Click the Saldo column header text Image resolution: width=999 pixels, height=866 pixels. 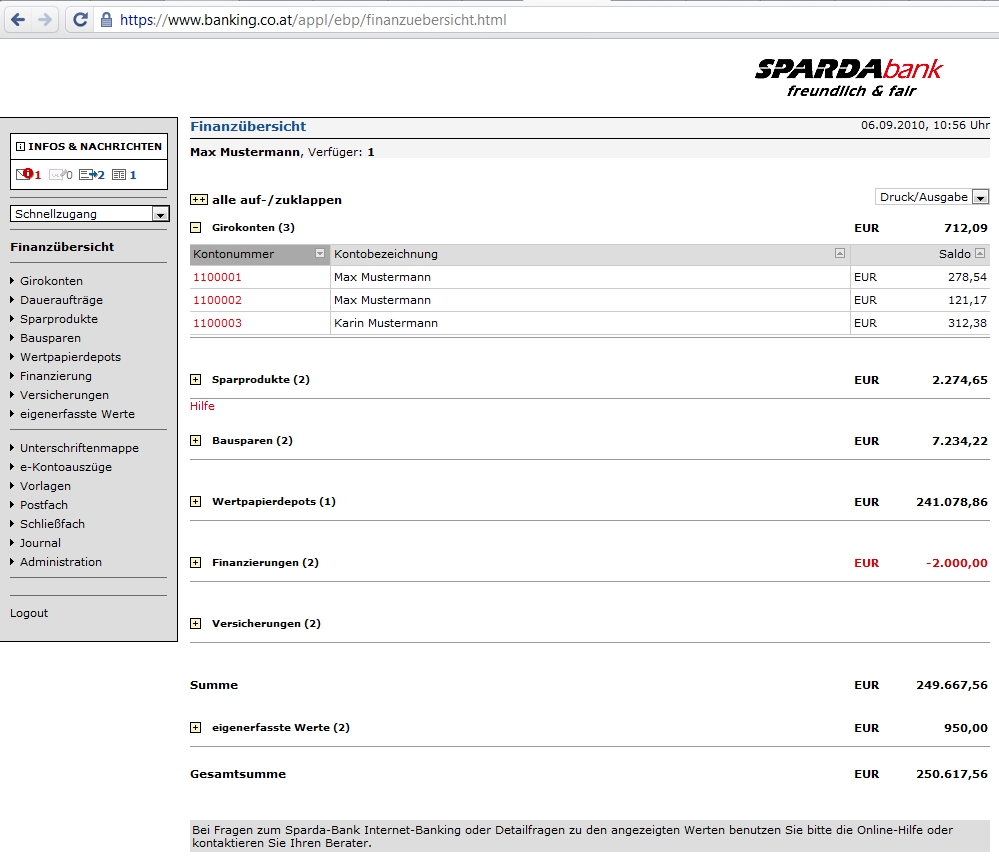click(x=954, y=254)
